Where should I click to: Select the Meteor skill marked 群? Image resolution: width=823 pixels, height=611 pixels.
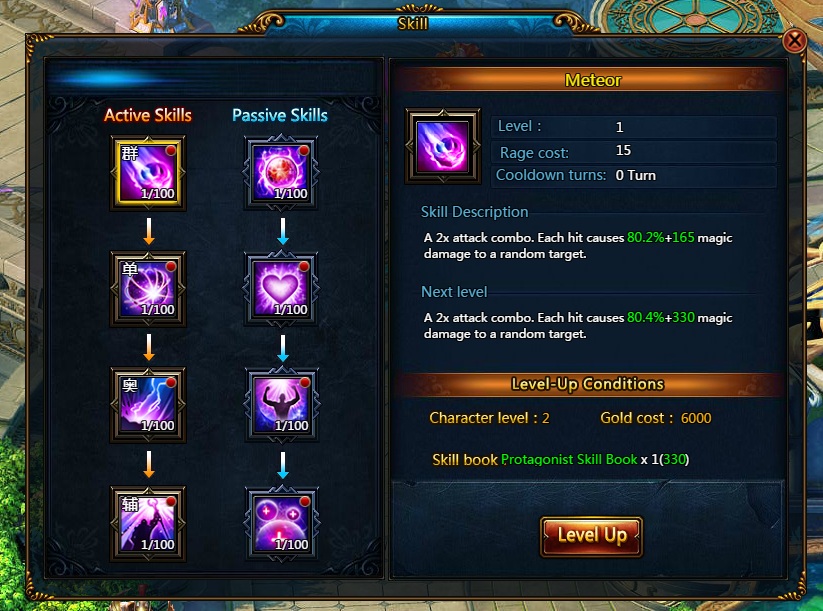[148, 173]
